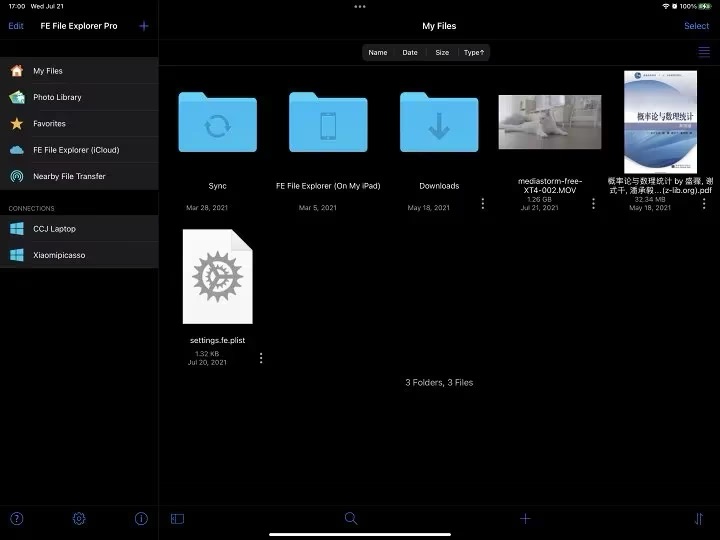Open the help question mark icon

point(16,519)
